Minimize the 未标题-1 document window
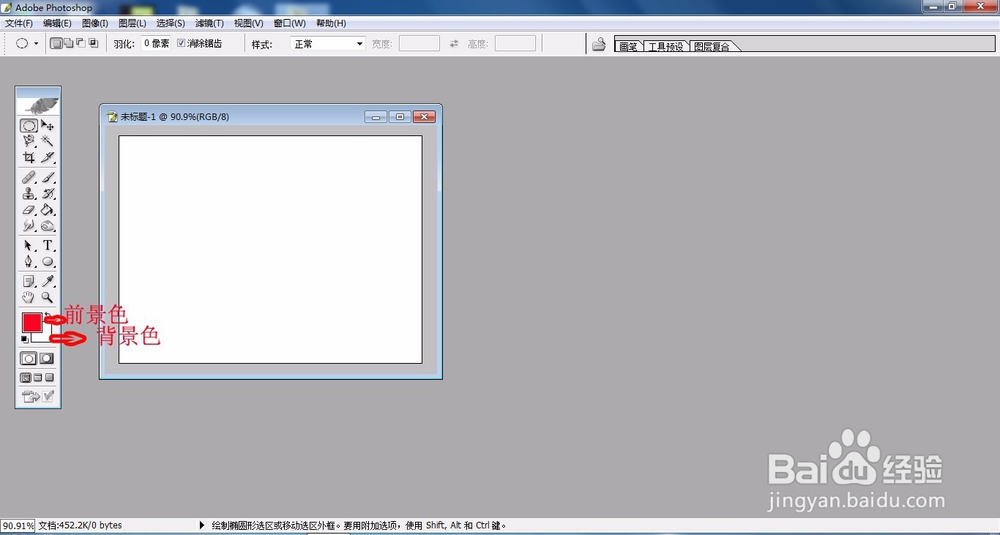The width and height of the screenshot is (1000, 535). coord(376,117)
